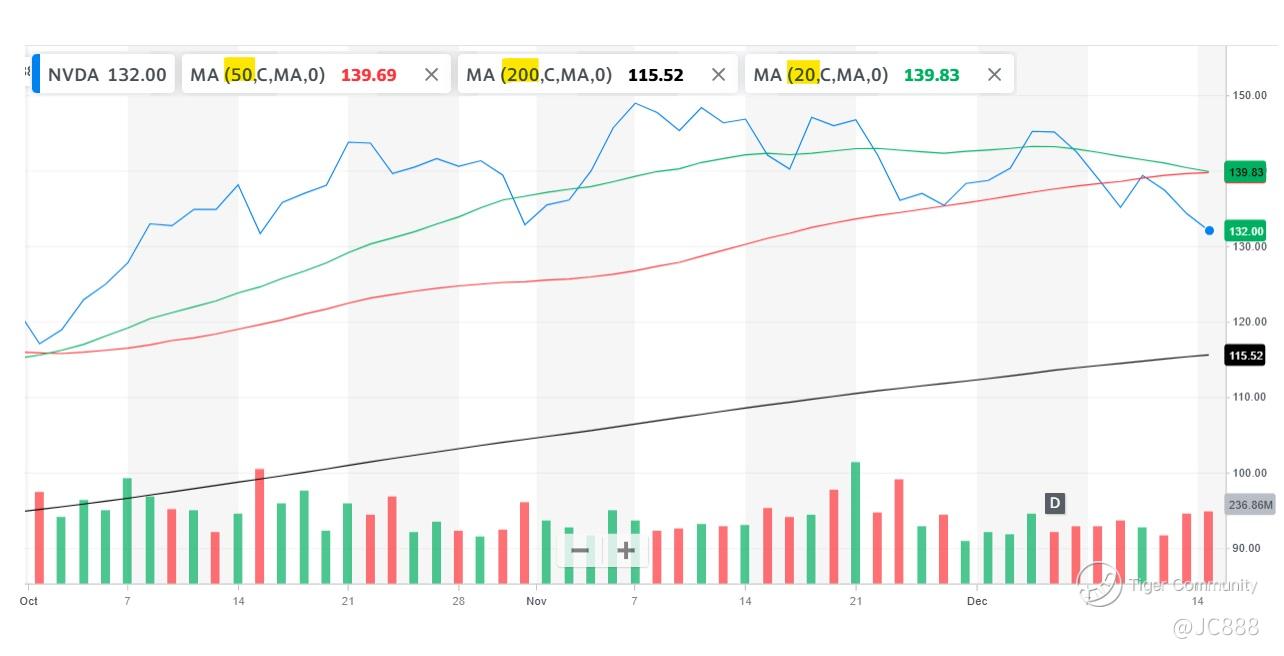Image resolution: width=1284 pixels, height=656 pixels.
Task: Click the dividend D marker on the chart
Action: click(1054, 503)
